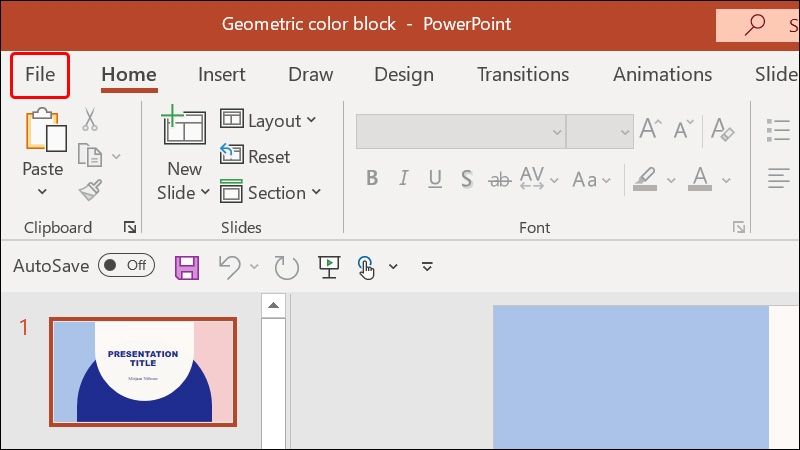Click the search magnifier icon
Image resolution: width=800 pixels, height=450 pixels.
click(755, 24)
